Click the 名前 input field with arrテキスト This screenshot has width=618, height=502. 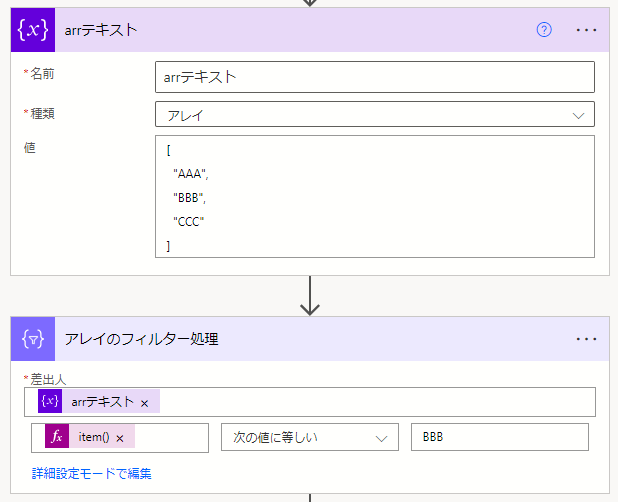pos(375,77)
